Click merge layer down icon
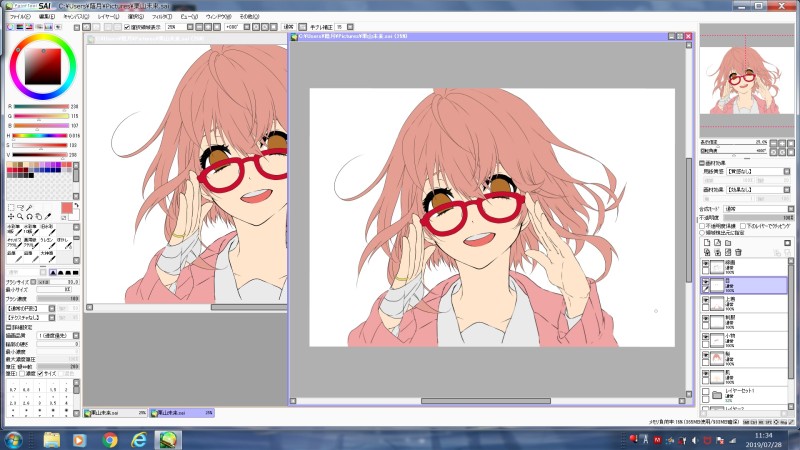 point(717,252)
